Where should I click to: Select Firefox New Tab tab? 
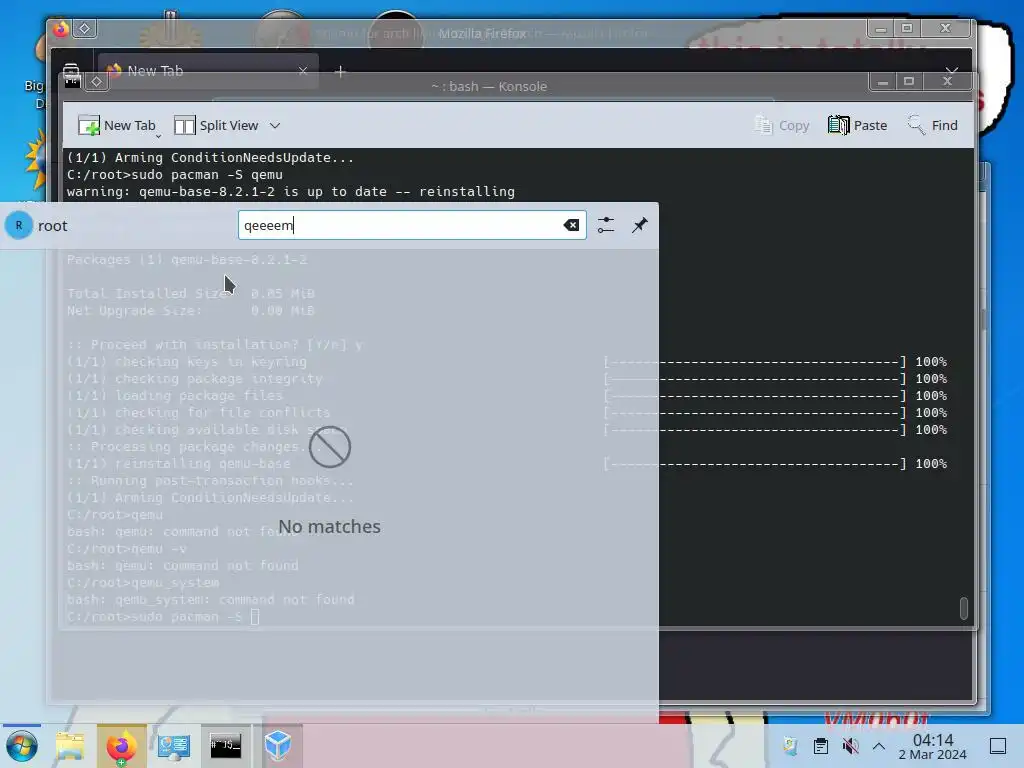(x=208, y=71)
